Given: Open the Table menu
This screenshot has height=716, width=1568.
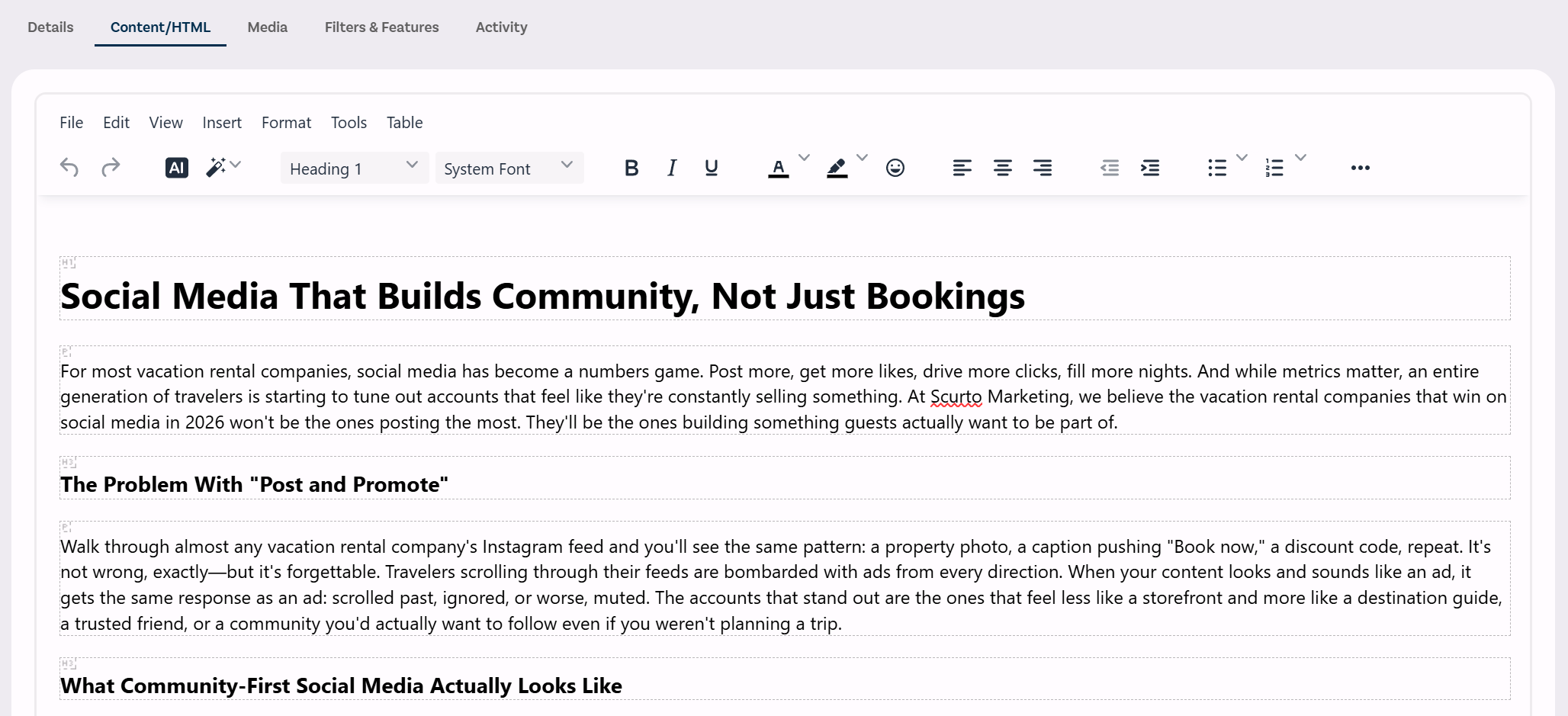Looking at the screenshot, I should coord(405,123).
